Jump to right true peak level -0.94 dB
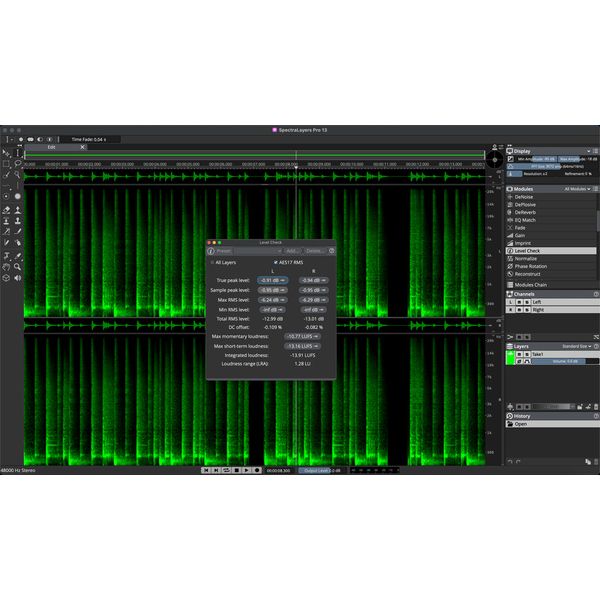600x600 pixels. point(313,280)
